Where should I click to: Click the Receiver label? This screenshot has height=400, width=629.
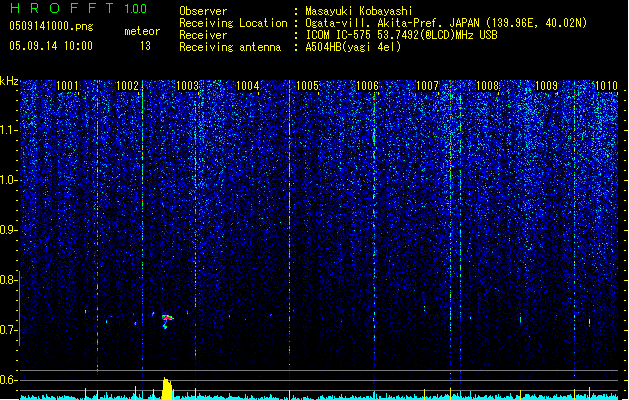click(x=203, y=35)
